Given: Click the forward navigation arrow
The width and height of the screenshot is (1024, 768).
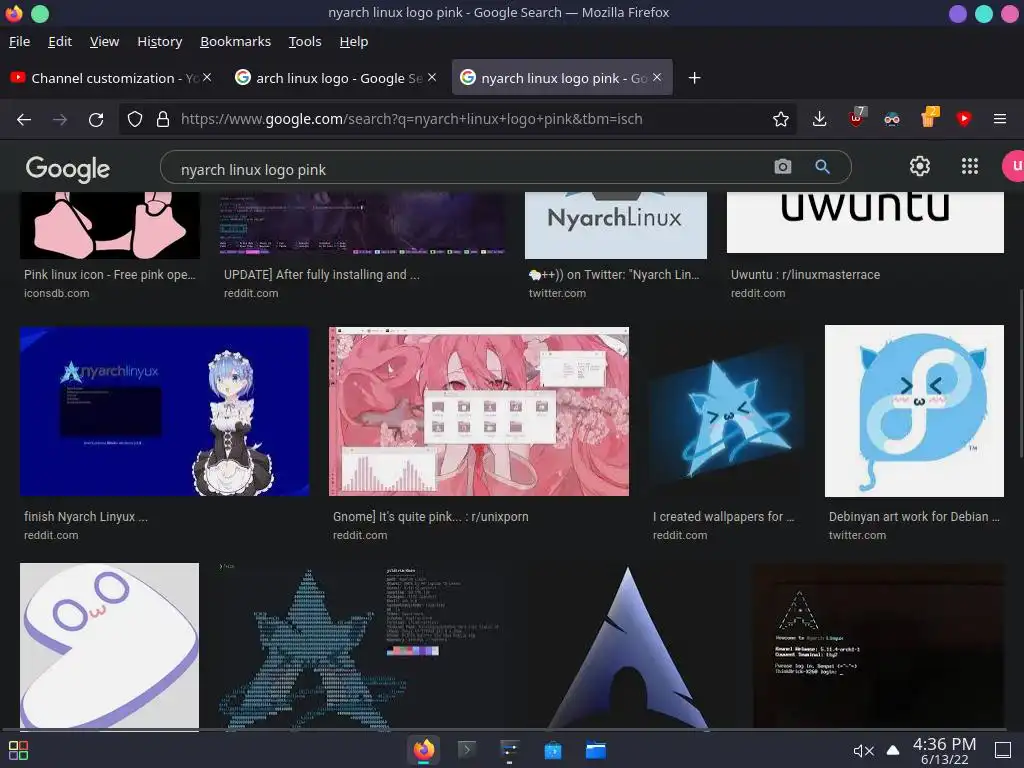Looking at the screenshot, I should point(60,120).
